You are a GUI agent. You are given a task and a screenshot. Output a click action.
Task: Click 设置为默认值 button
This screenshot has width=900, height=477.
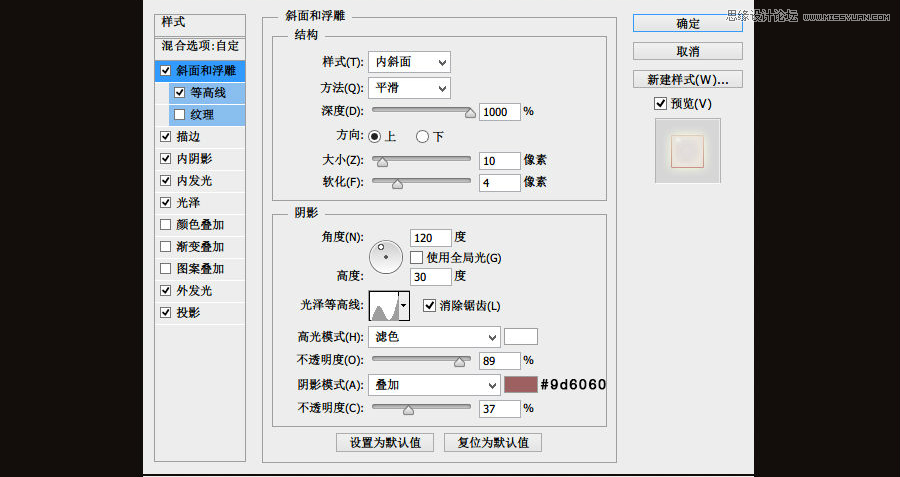tap(385, 442)
